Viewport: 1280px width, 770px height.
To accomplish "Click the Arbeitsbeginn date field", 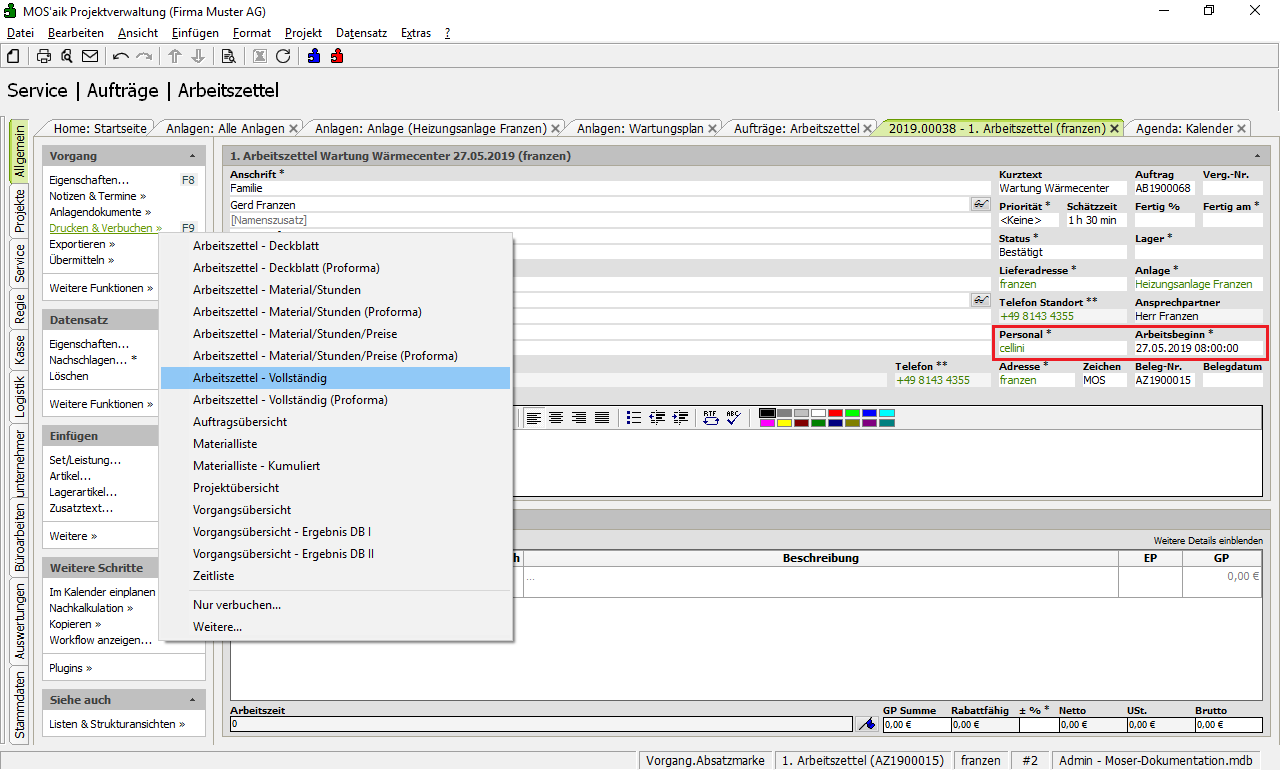I will point(1198,348).
